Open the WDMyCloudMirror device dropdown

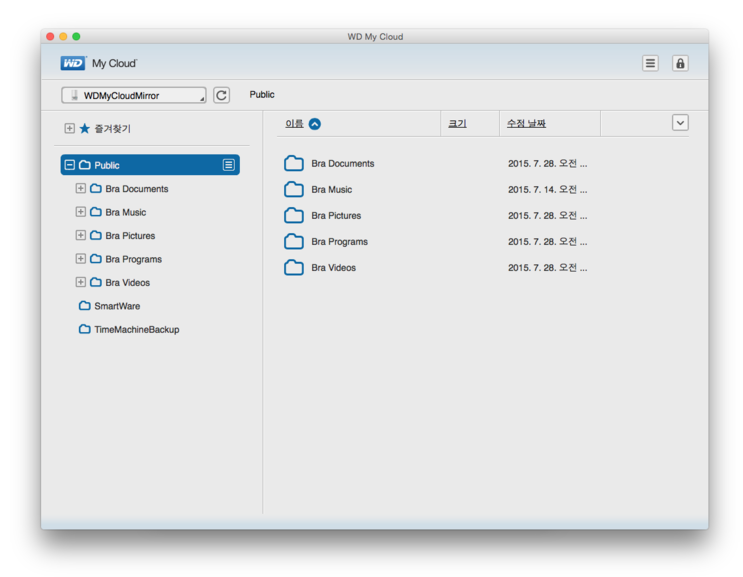(x=134, y=95)
